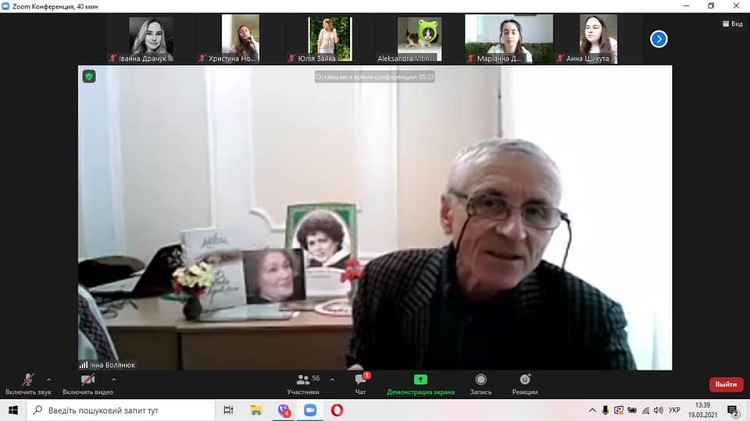This screenshot has height=421, width=750.
Task: Click the Windows search box
Action: click(120, 410)
